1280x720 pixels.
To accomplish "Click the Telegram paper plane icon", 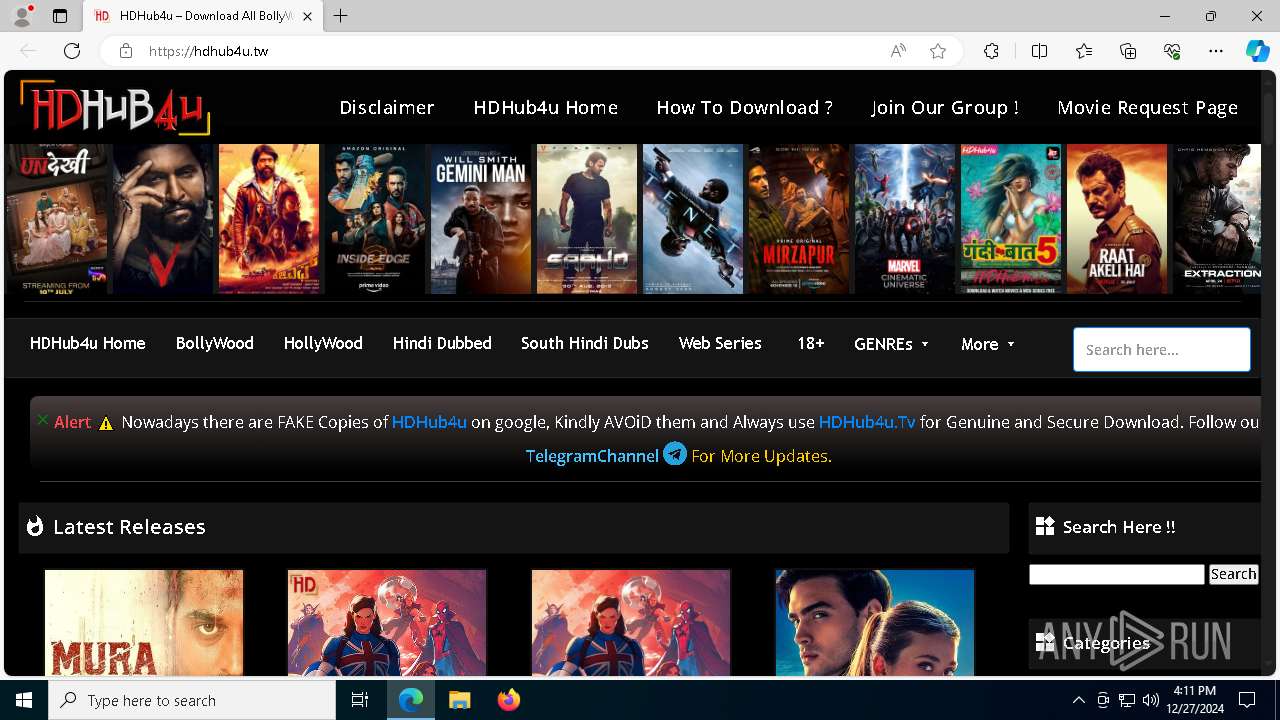I will click(675, 454).
